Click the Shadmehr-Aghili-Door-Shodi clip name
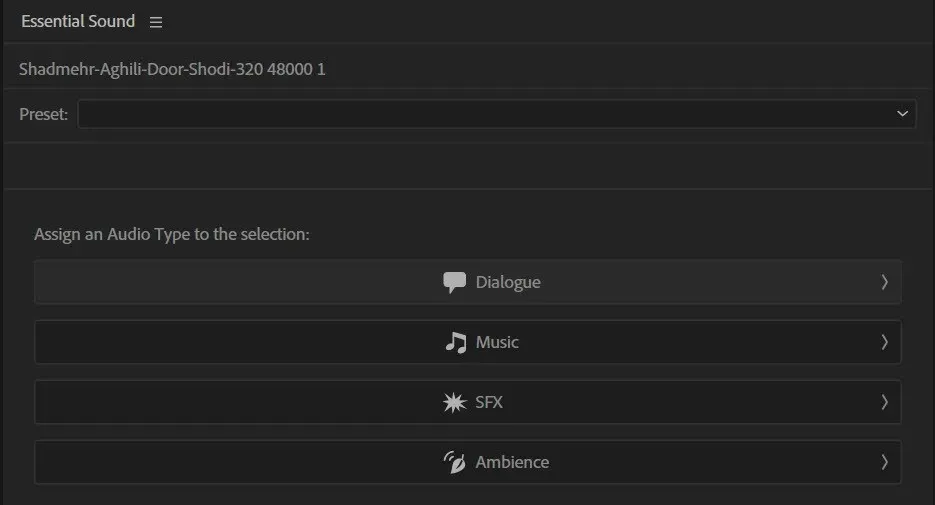 (x=172, y=69)
